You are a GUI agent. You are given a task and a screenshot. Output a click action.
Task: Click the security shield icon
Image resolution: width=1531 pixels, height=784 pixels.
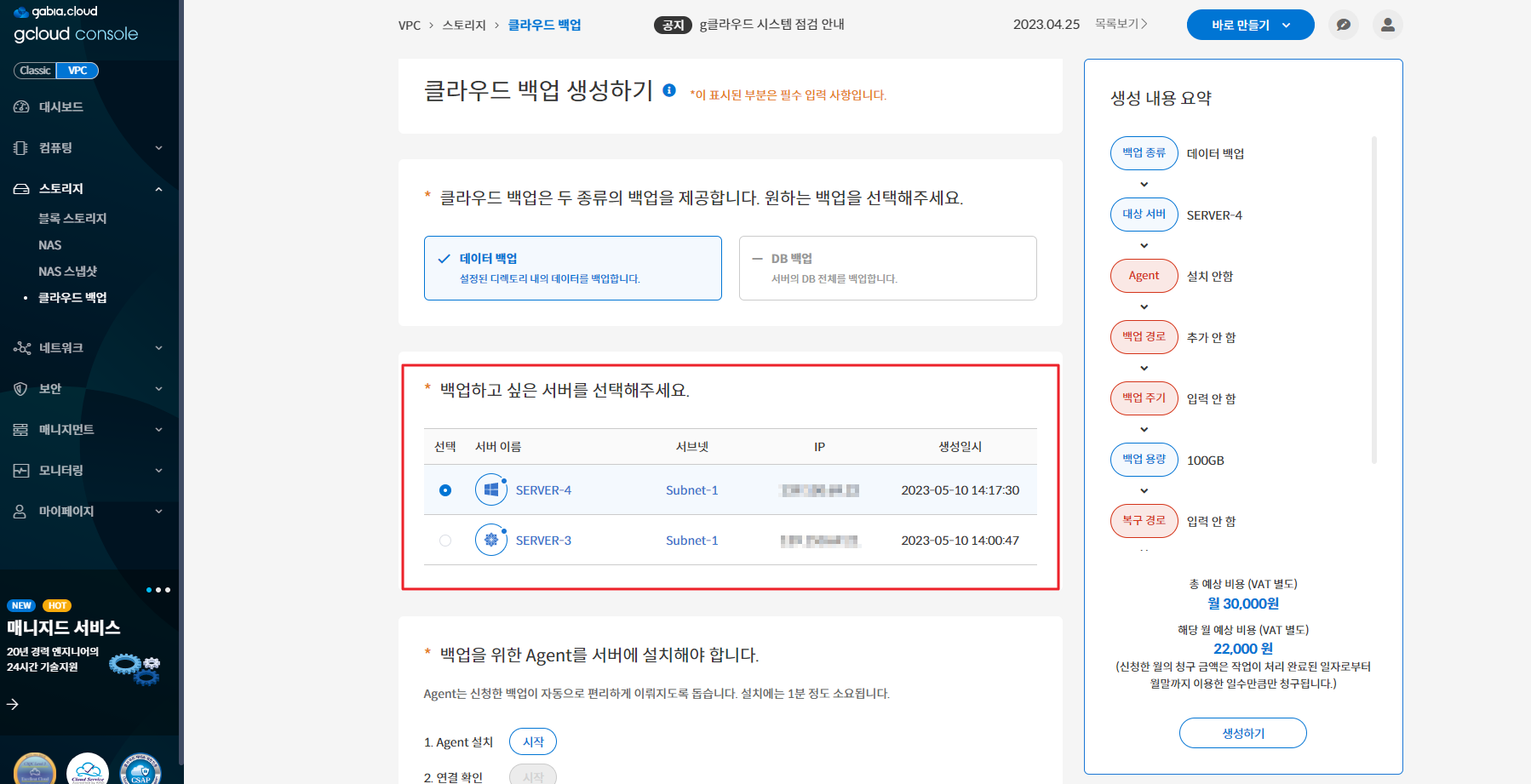[21, 388]
